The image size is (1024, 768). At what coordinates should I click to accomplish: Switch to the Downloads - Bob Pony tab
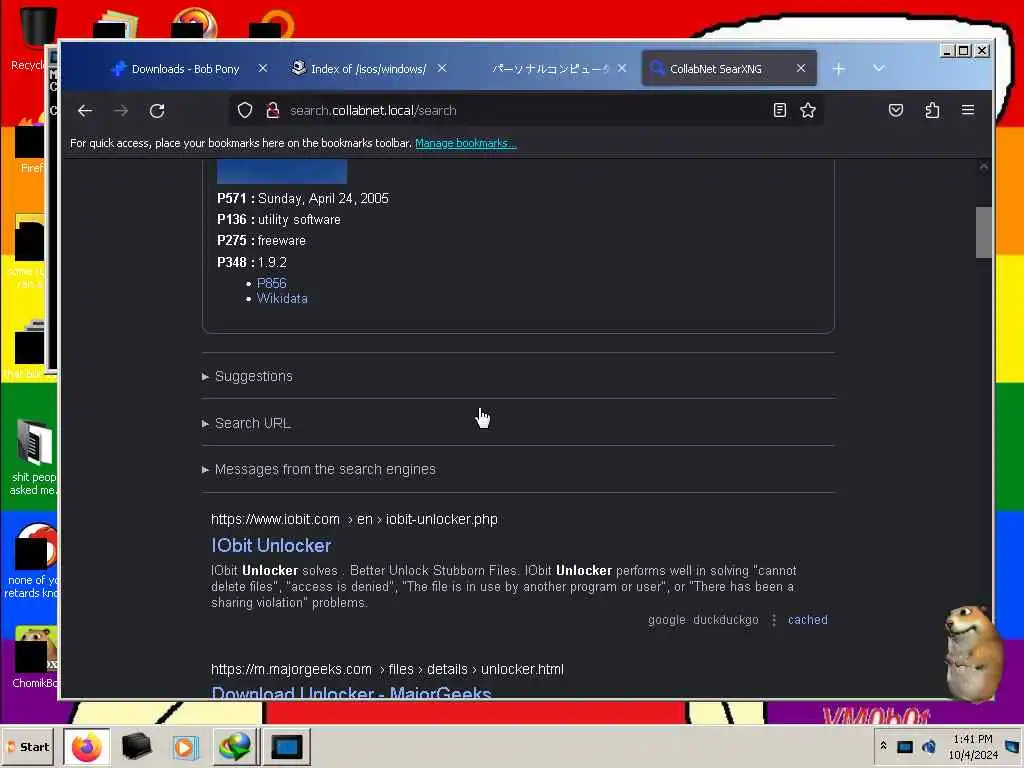(185, 69)
